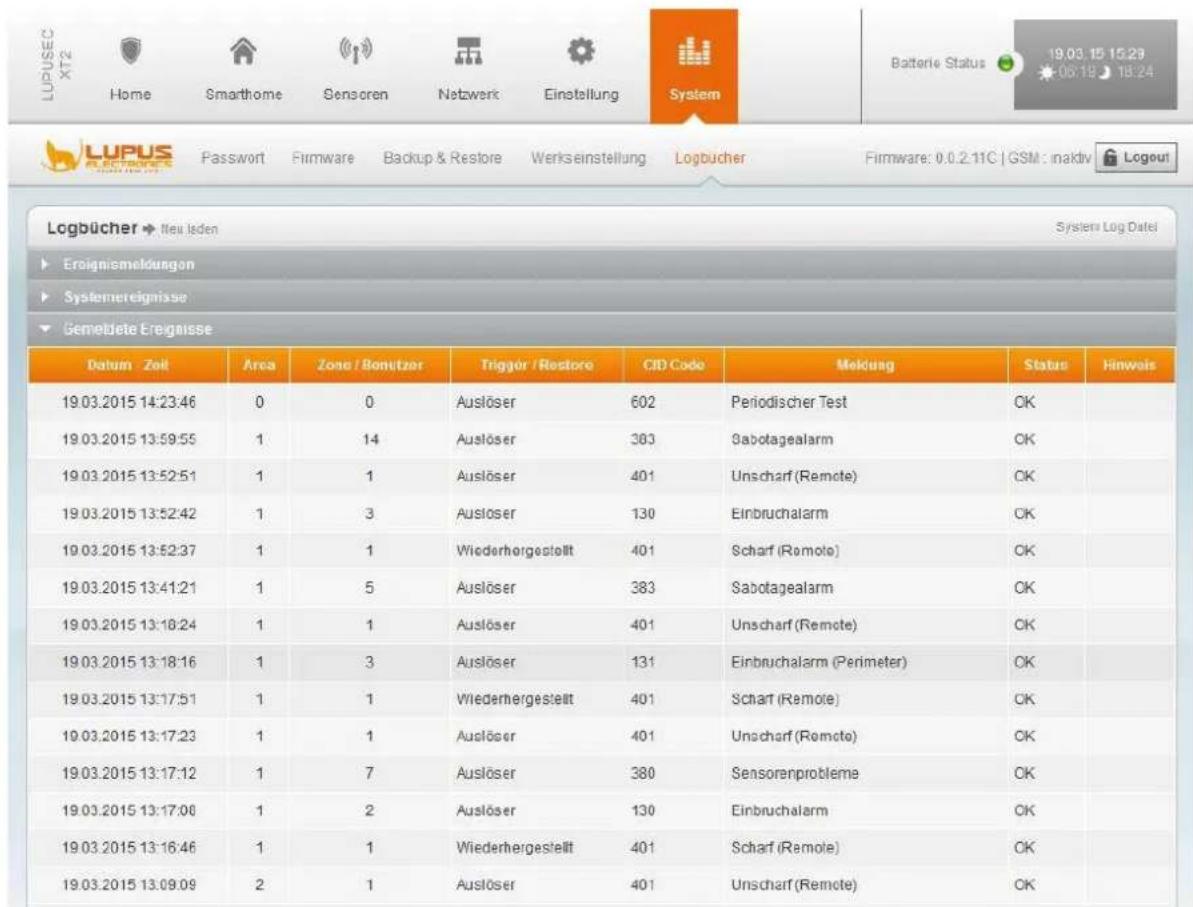1193x907 pixels.
Task: Click the Firmware version GSM status text
Action: pos(978,158)
